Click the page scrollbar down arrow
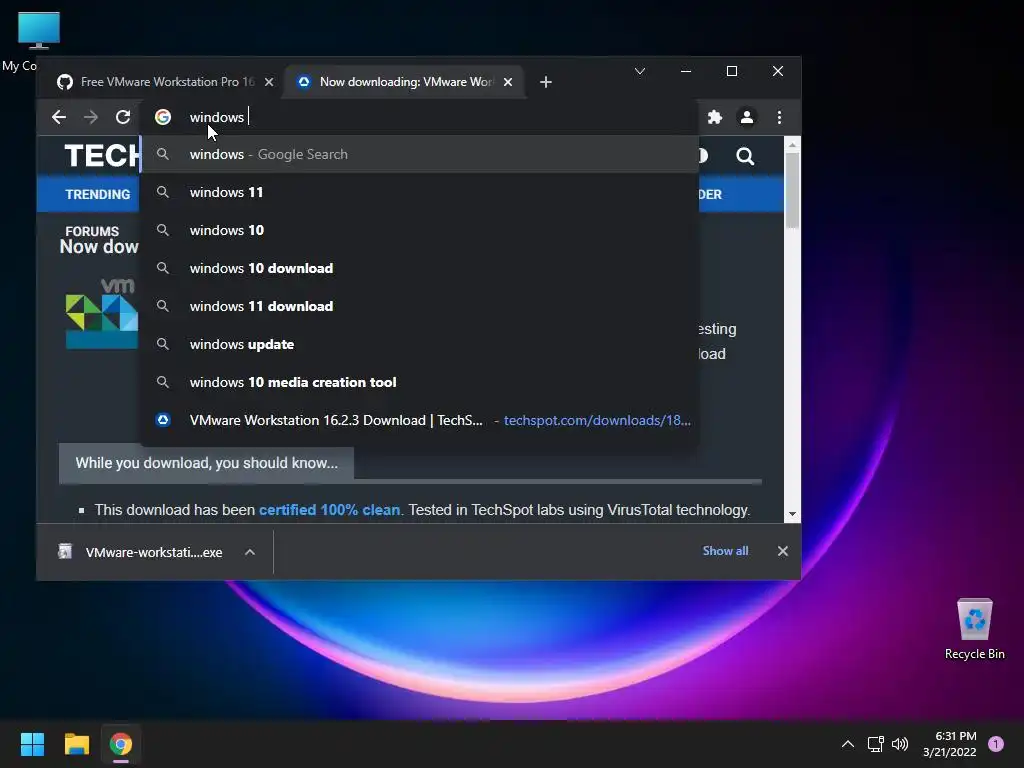1024x768 pixels. 792,515
